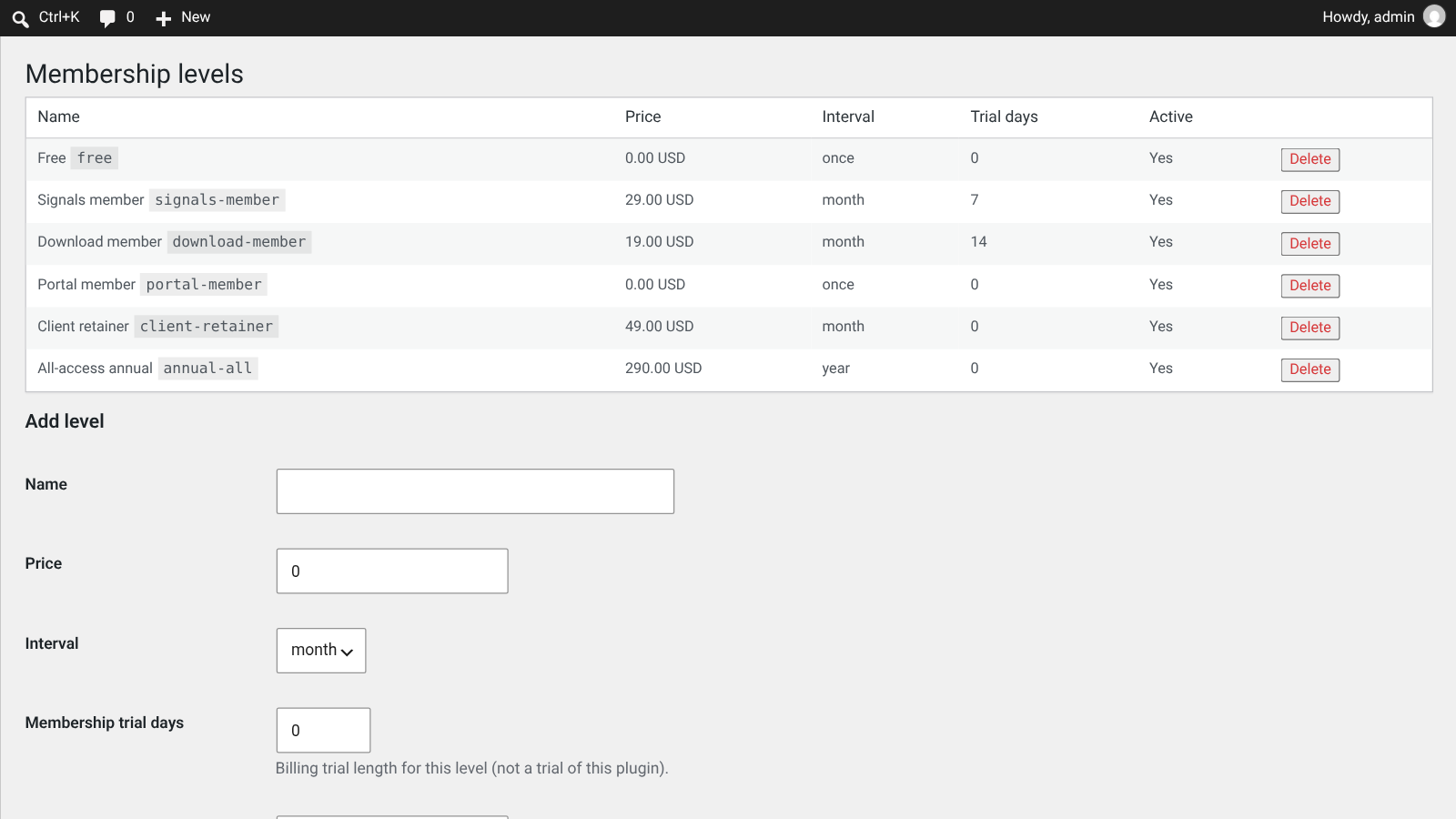Delete the Client retainer level
1456x819 pixels.
1310,328
